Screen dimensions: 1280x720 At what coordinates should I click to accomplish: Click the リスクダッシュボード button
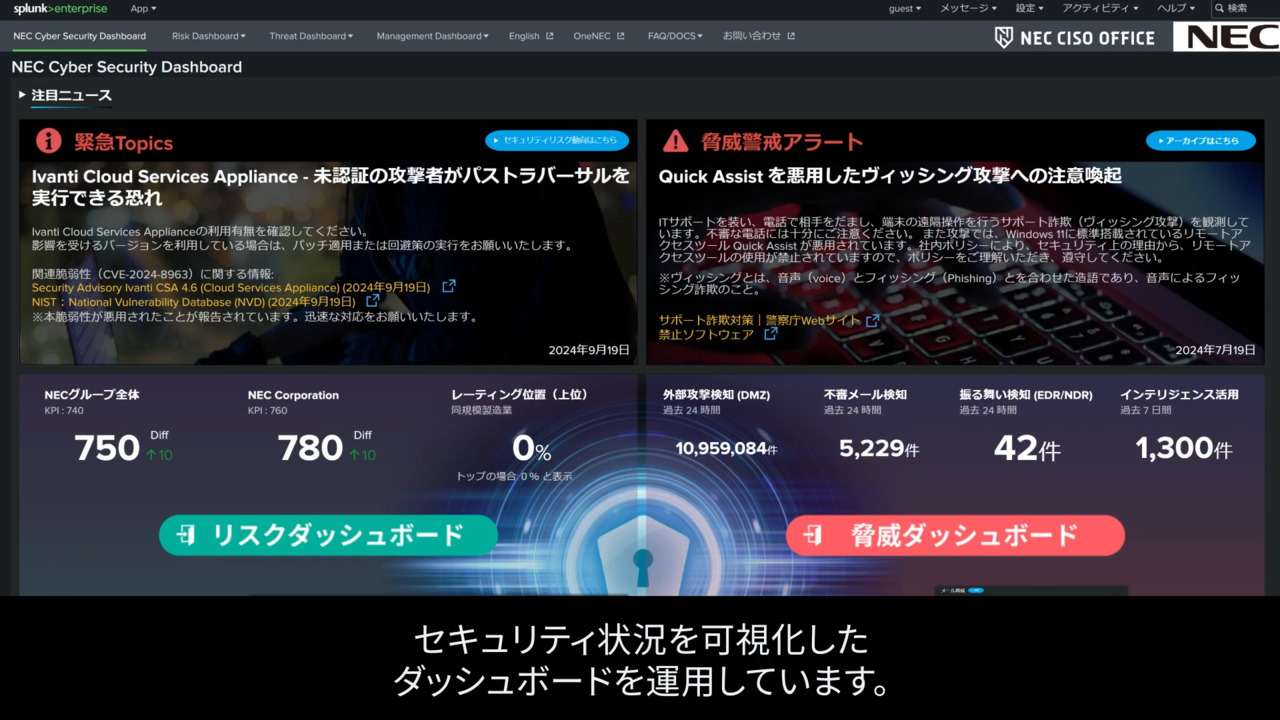click(328, 535)
